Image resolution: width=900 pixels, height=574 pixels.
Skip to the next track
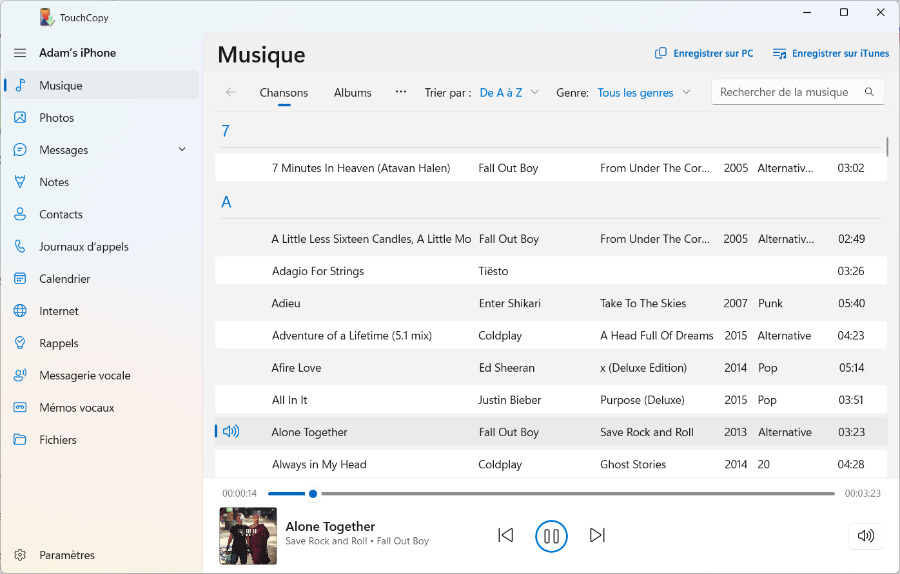tap(597, 535)
